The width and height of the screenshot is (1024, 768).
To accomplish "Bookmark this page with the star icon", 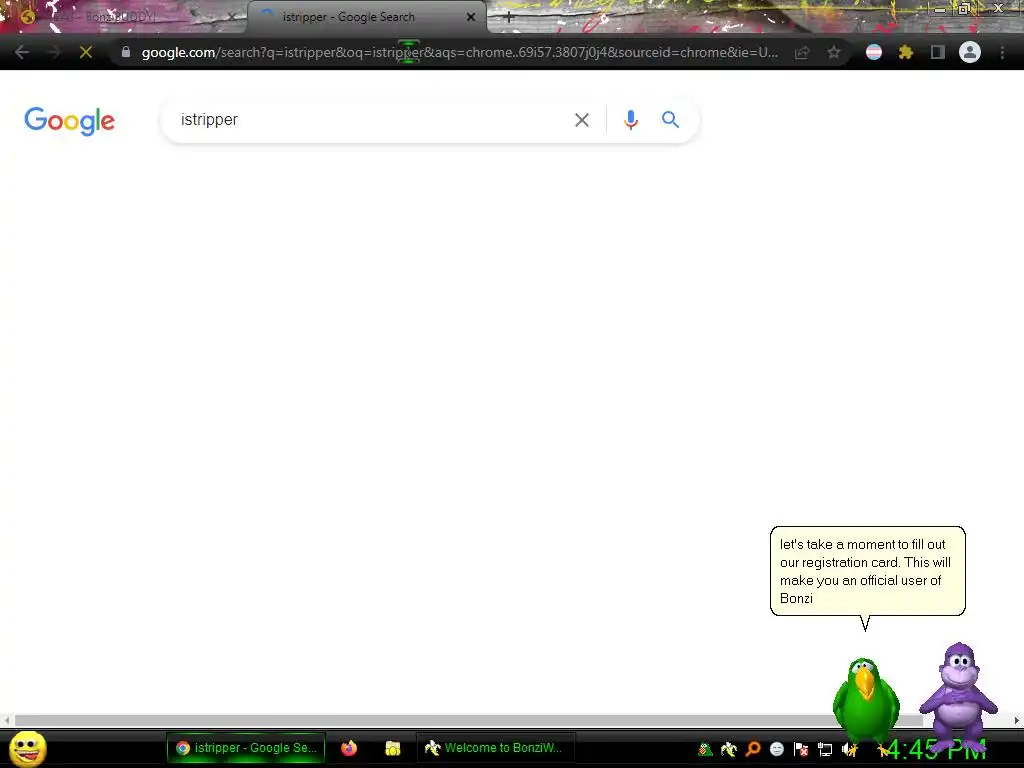I will click(x=834, y=52).
